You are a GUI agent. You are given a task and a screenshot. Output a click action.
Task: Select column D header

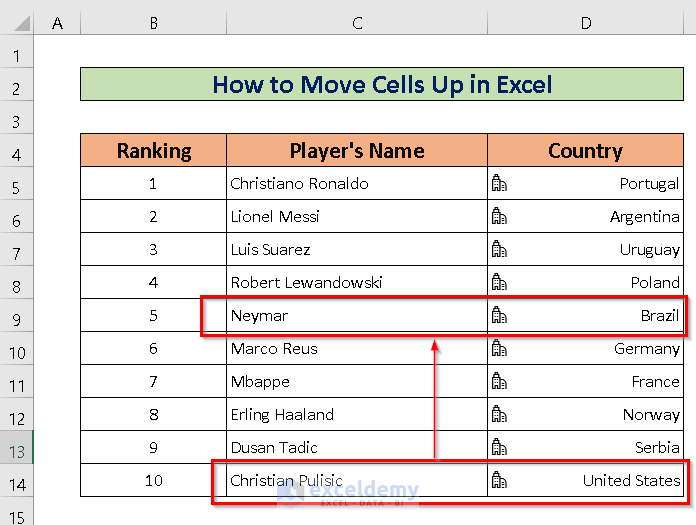click(585, 23)
